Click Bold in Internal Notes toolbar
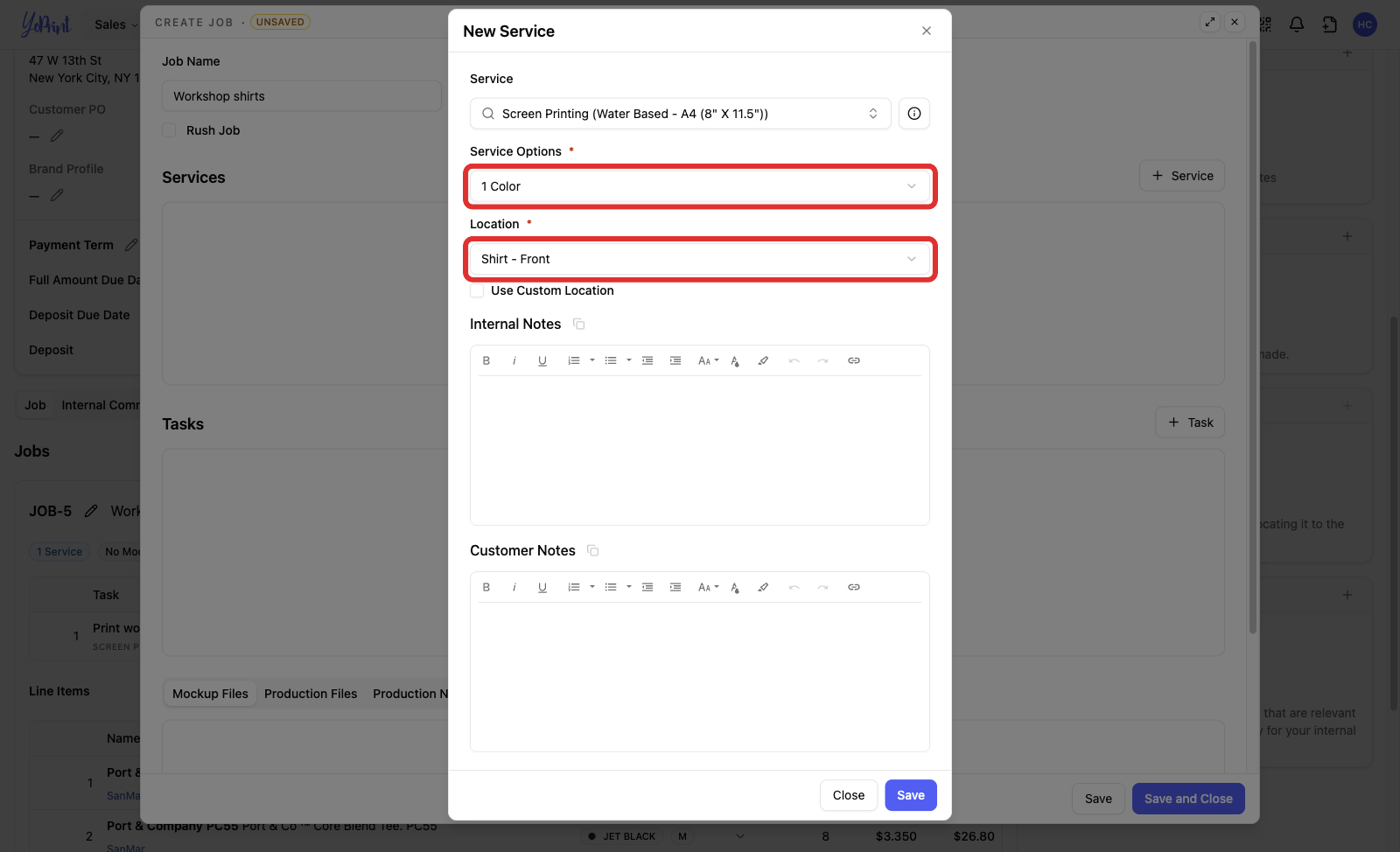Viewport: 1400px width, 852px height. [x=486, y=360]
